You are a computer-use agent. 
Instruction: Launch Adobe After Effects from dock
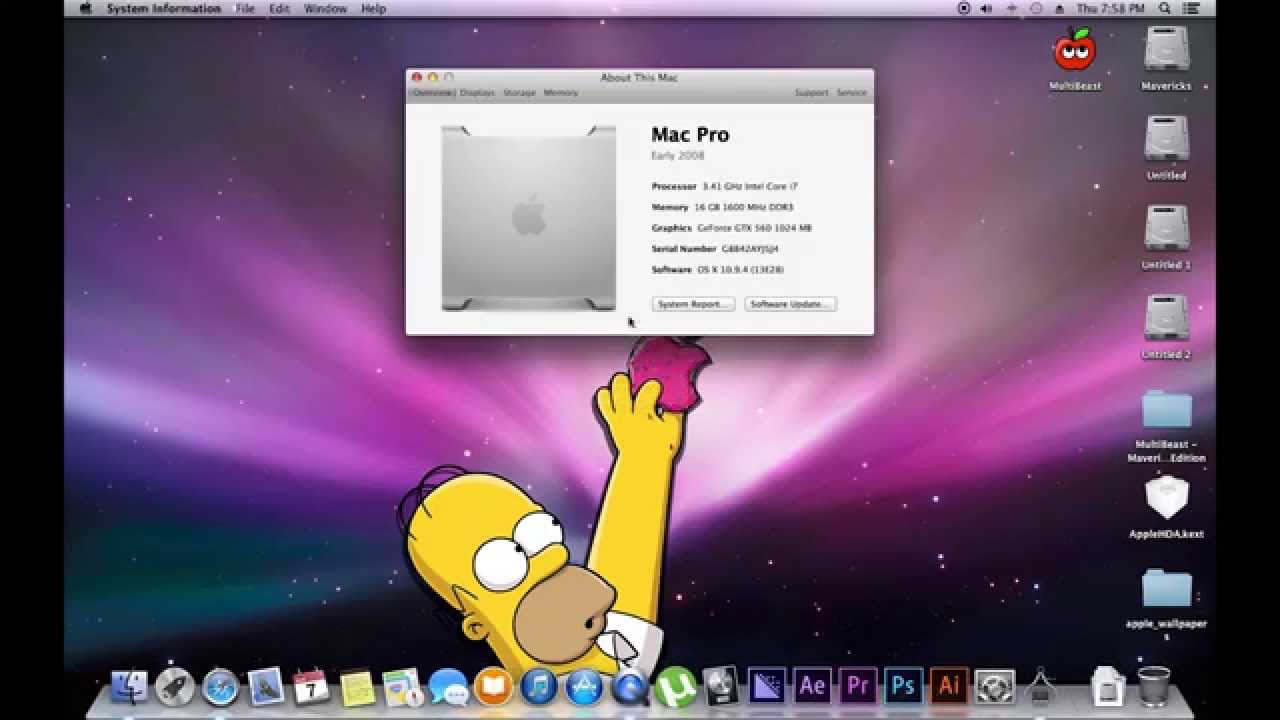tap(812, 687)
